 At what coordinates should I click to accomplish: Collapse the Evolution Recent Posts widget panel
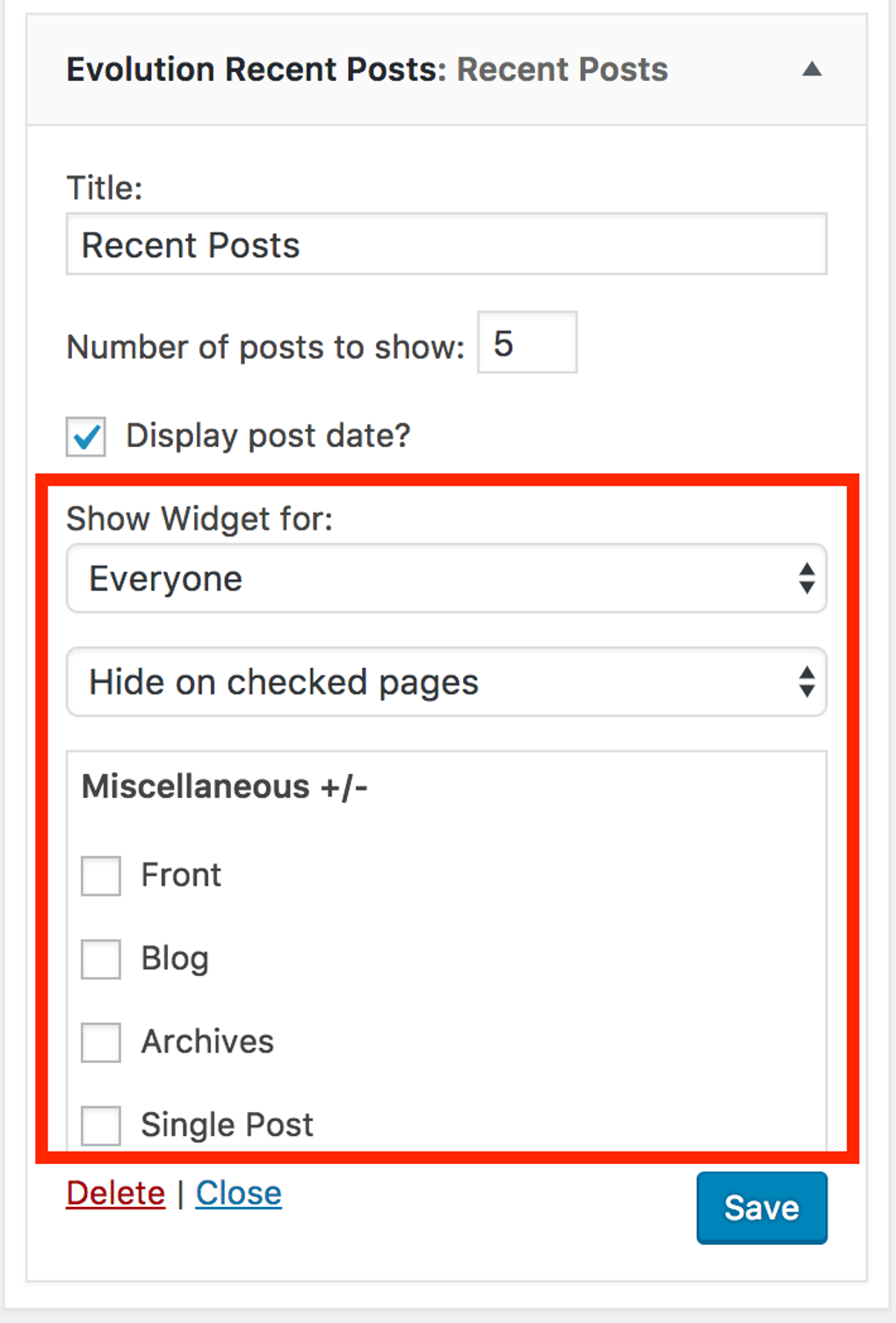click(812, 69)
